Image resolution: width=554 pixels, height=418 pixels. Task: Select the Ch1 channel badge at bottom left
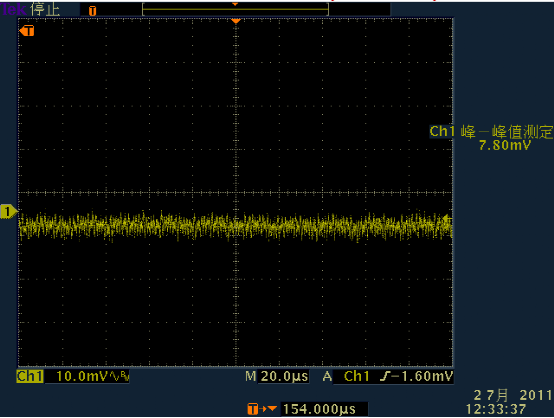(x=30, y=376)
